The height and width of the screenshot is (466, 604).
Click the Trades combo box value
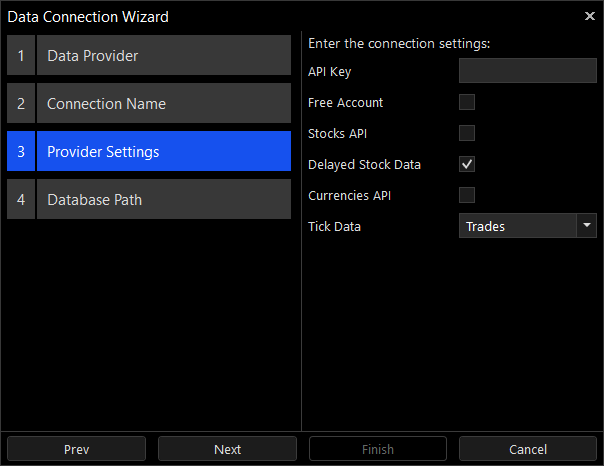coord(517,226)
